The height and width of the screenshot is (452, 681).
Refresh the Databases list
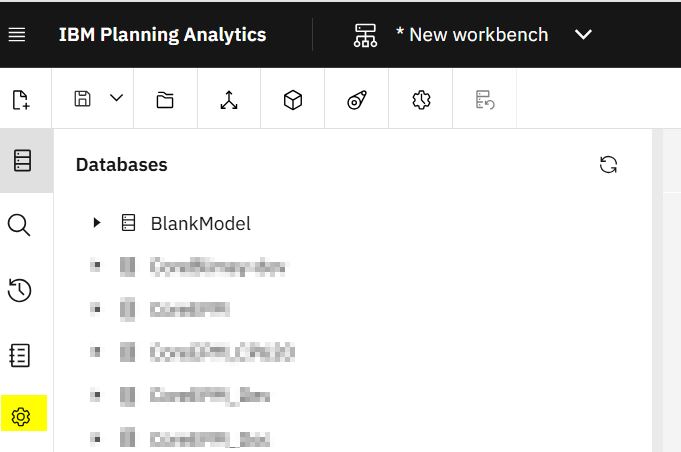click(608, 165)
